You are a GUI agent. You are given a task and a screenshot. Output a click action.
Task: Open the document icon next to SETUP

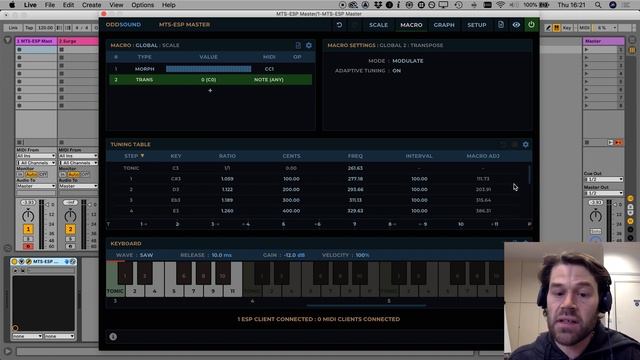pos(501,24)
